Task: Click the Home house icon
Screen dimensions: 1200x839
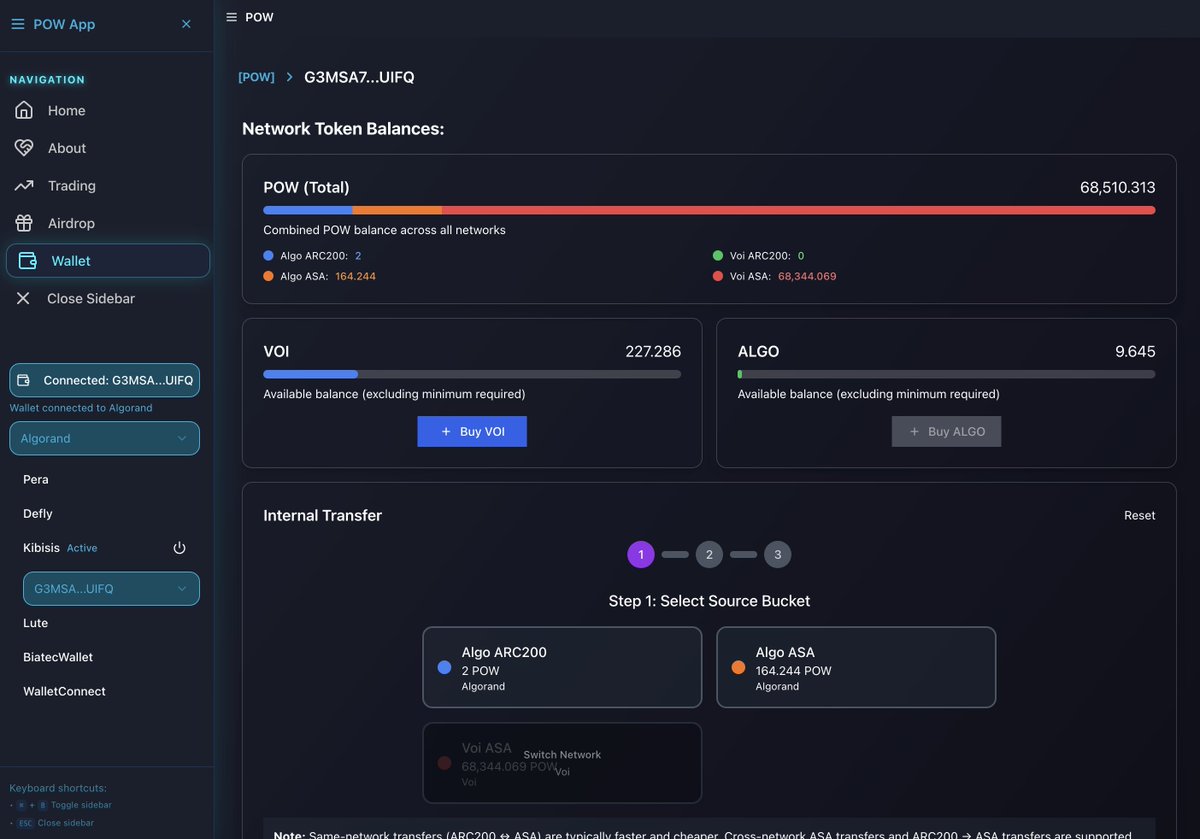Action: pos(24,110)
